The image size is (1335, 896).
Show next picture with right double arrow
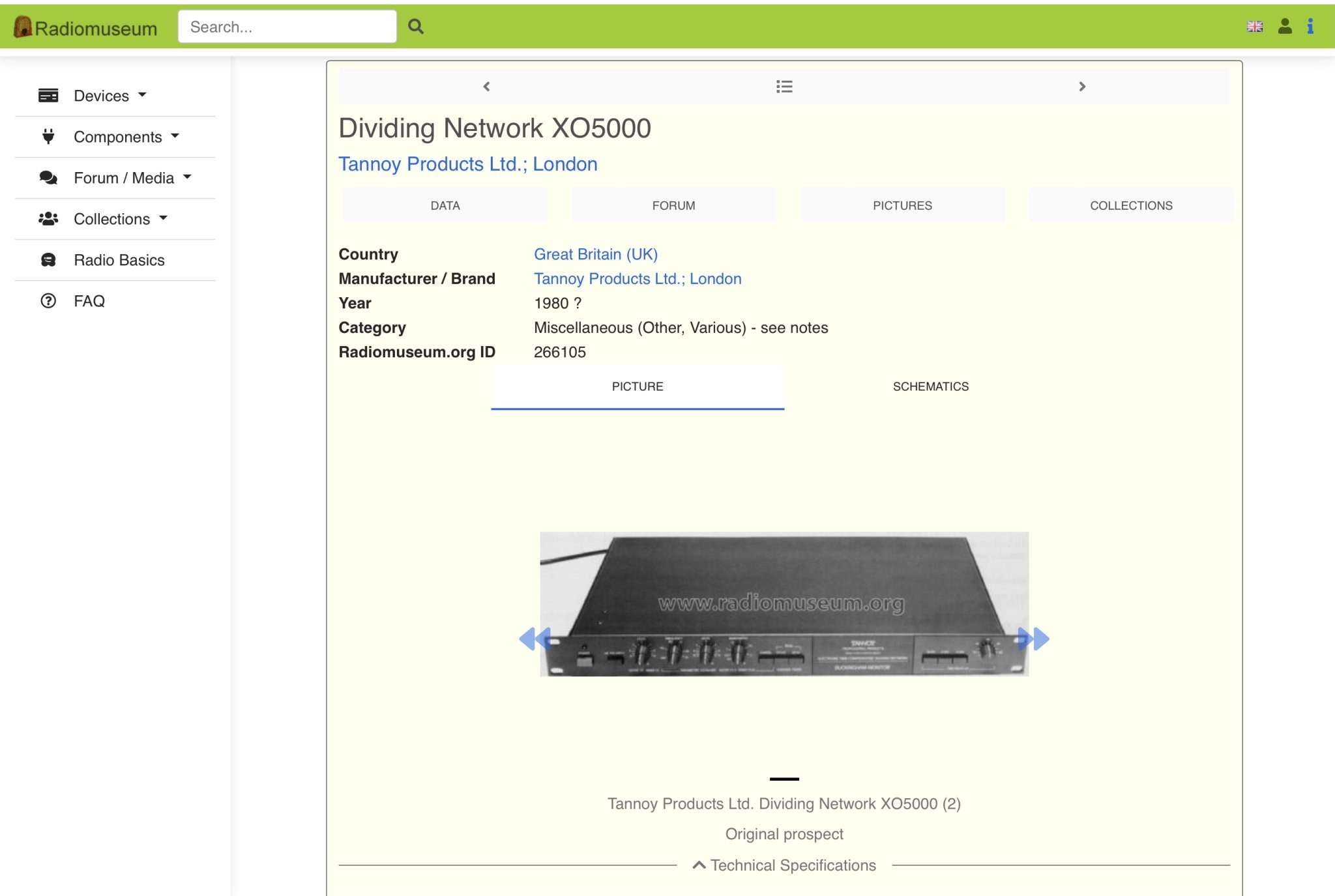coord(1033,639)
